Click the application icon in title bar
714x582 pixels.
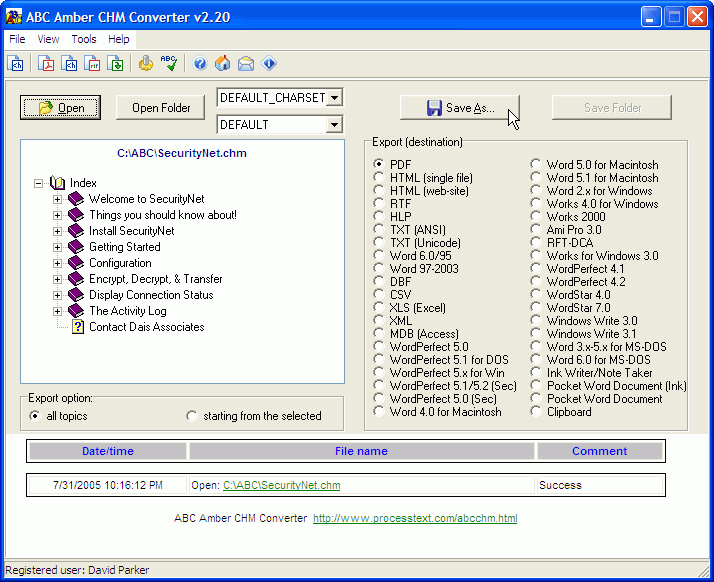(x=14, y=17)
